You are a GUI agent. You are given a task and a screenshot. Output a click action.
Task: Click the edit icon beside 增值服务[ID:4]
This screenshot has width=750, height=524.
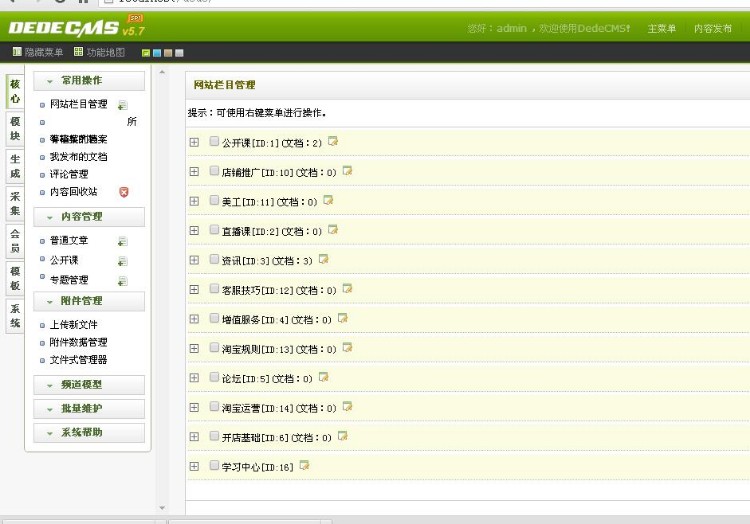click(342, 318)
